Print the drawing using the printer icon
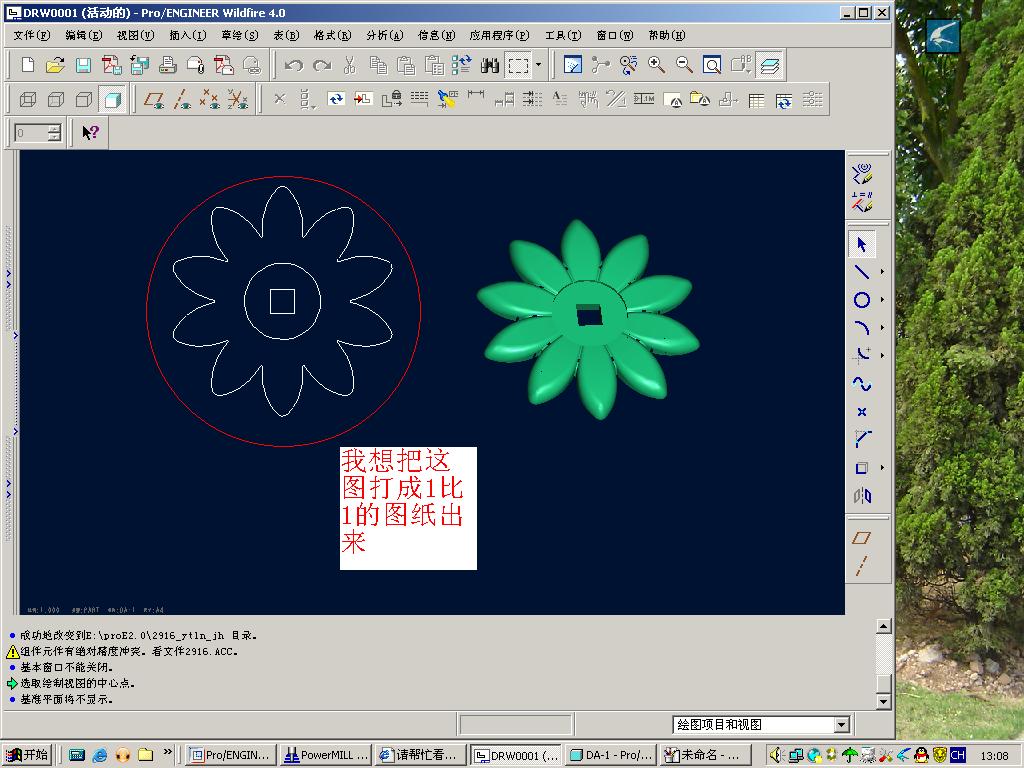This screenshot has height=768, width=1024. pos(168,65)
